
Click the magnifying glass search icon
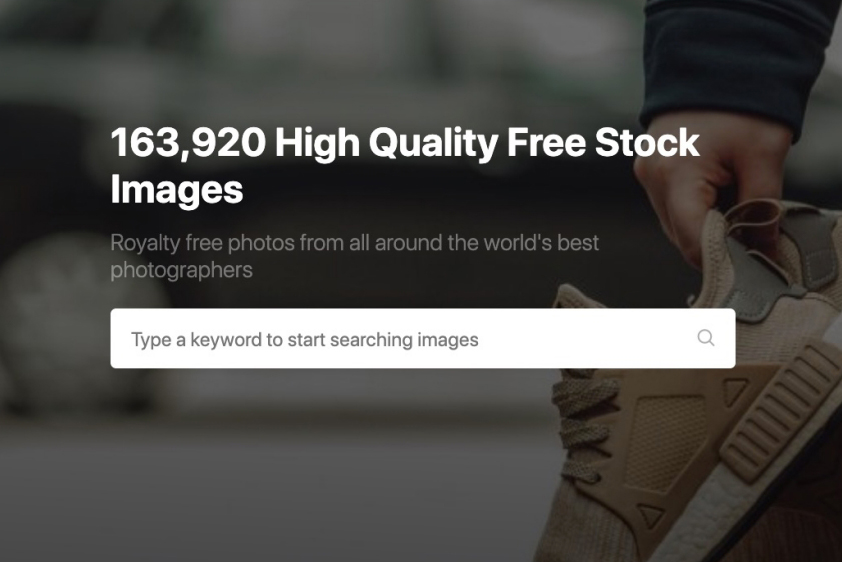click(706, 338)
